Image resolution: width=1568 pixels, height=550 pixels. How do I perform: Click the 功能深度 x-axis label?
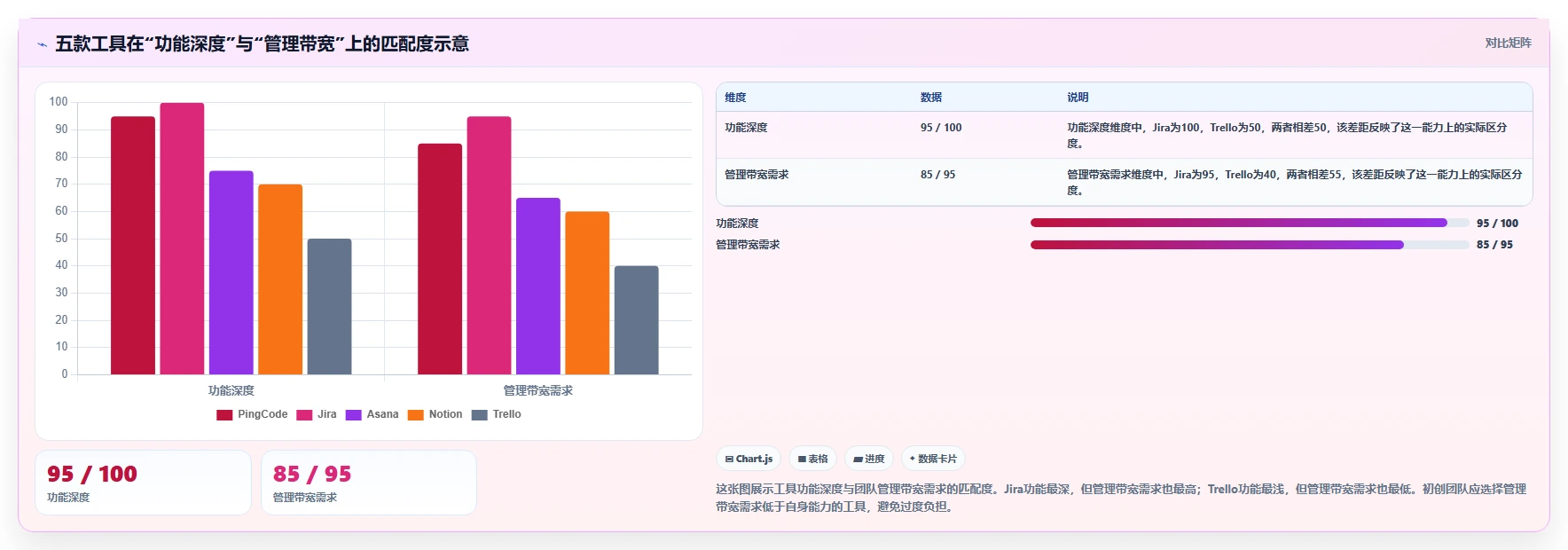click(231, 390)
